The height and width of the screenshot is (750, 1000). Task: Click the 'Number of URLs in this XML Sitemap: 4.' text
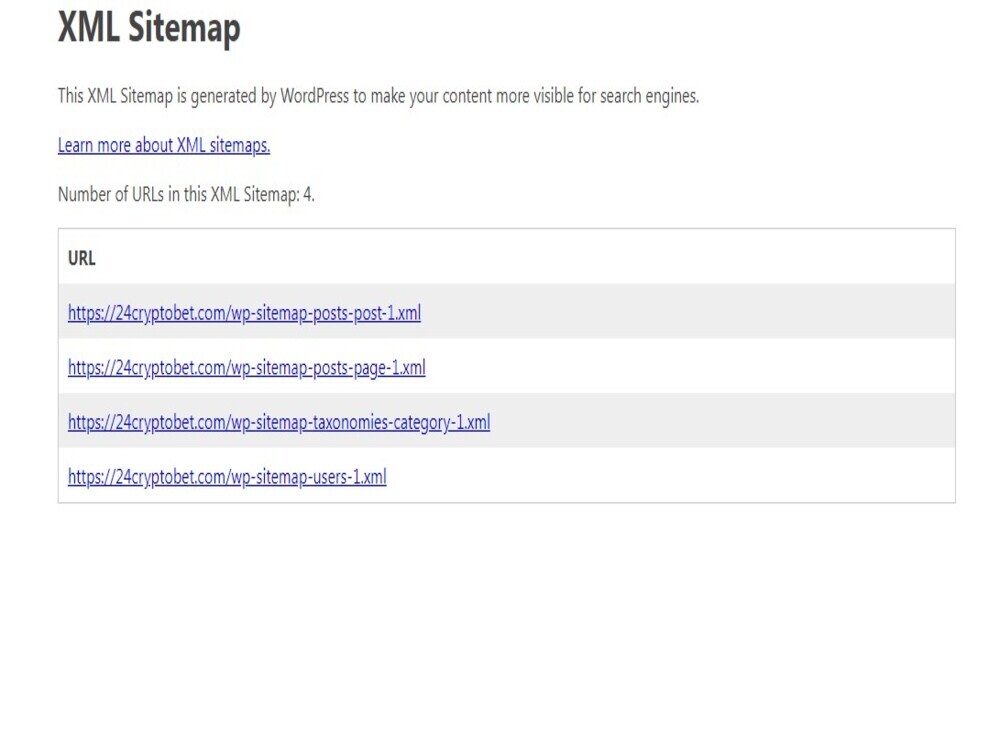tap(186, 194)
